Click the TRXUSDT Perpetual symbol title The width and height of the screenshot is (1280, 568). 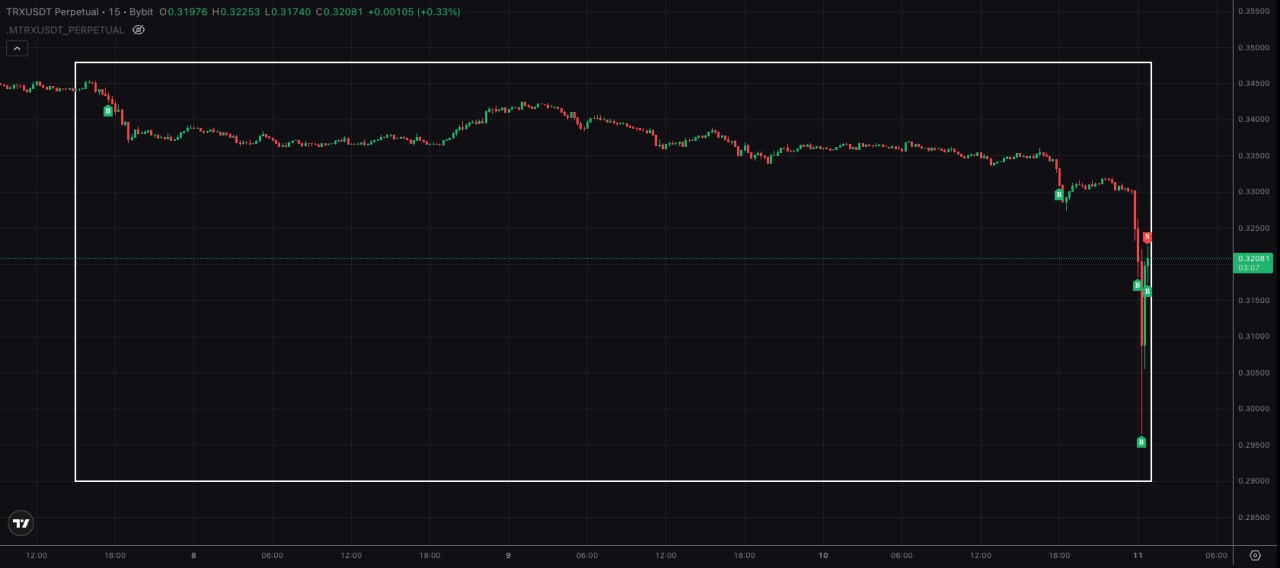click(x=56, y=12)
